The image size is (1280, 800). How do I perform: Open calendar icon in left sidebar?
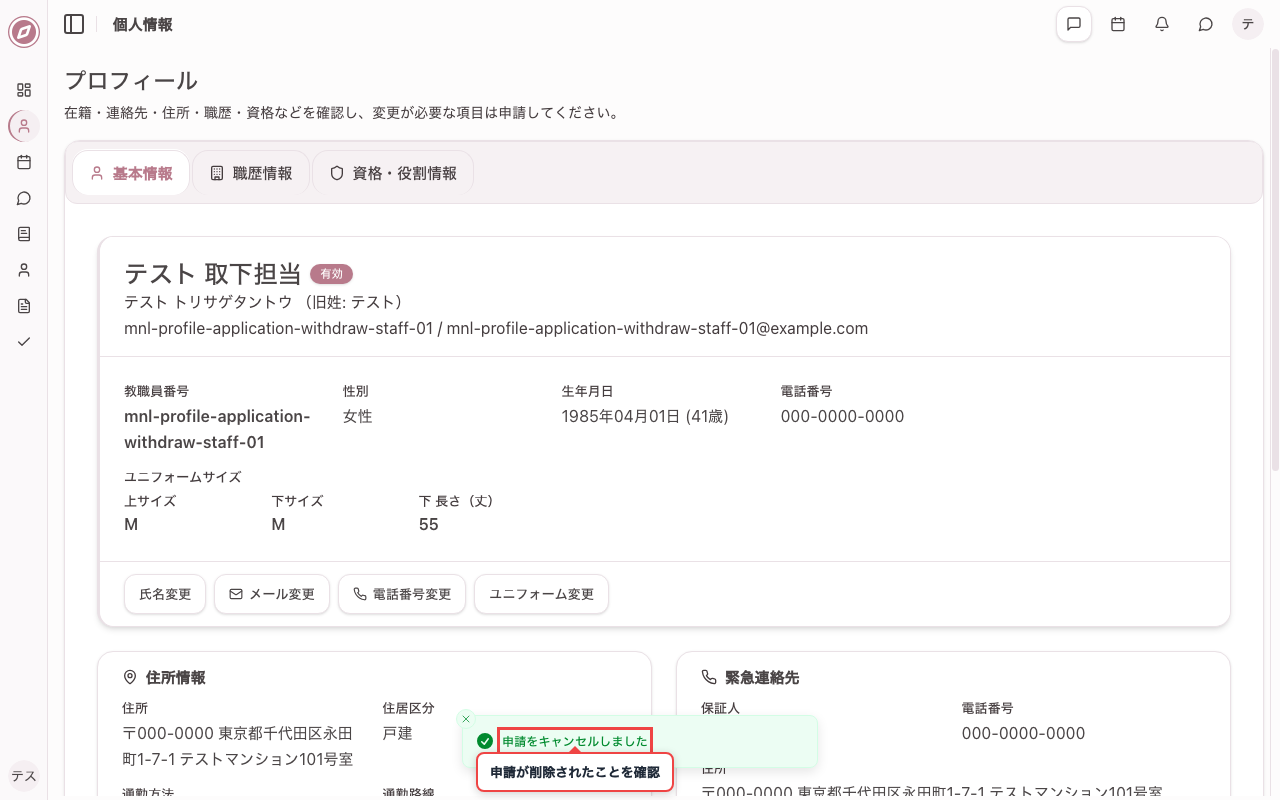tap(24, 162)
